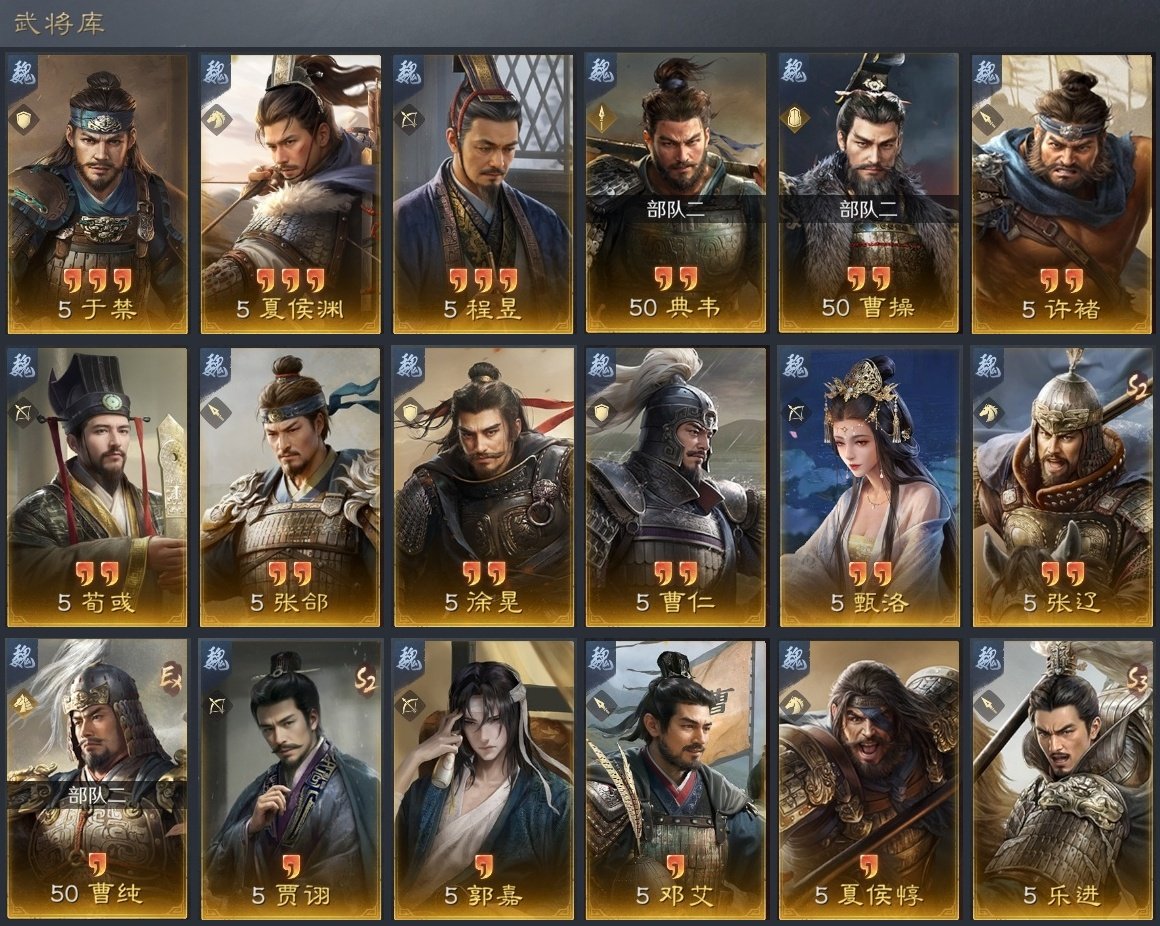
Task: Pick the 夏侯惇 general card
Action: [x=869, y=780]
